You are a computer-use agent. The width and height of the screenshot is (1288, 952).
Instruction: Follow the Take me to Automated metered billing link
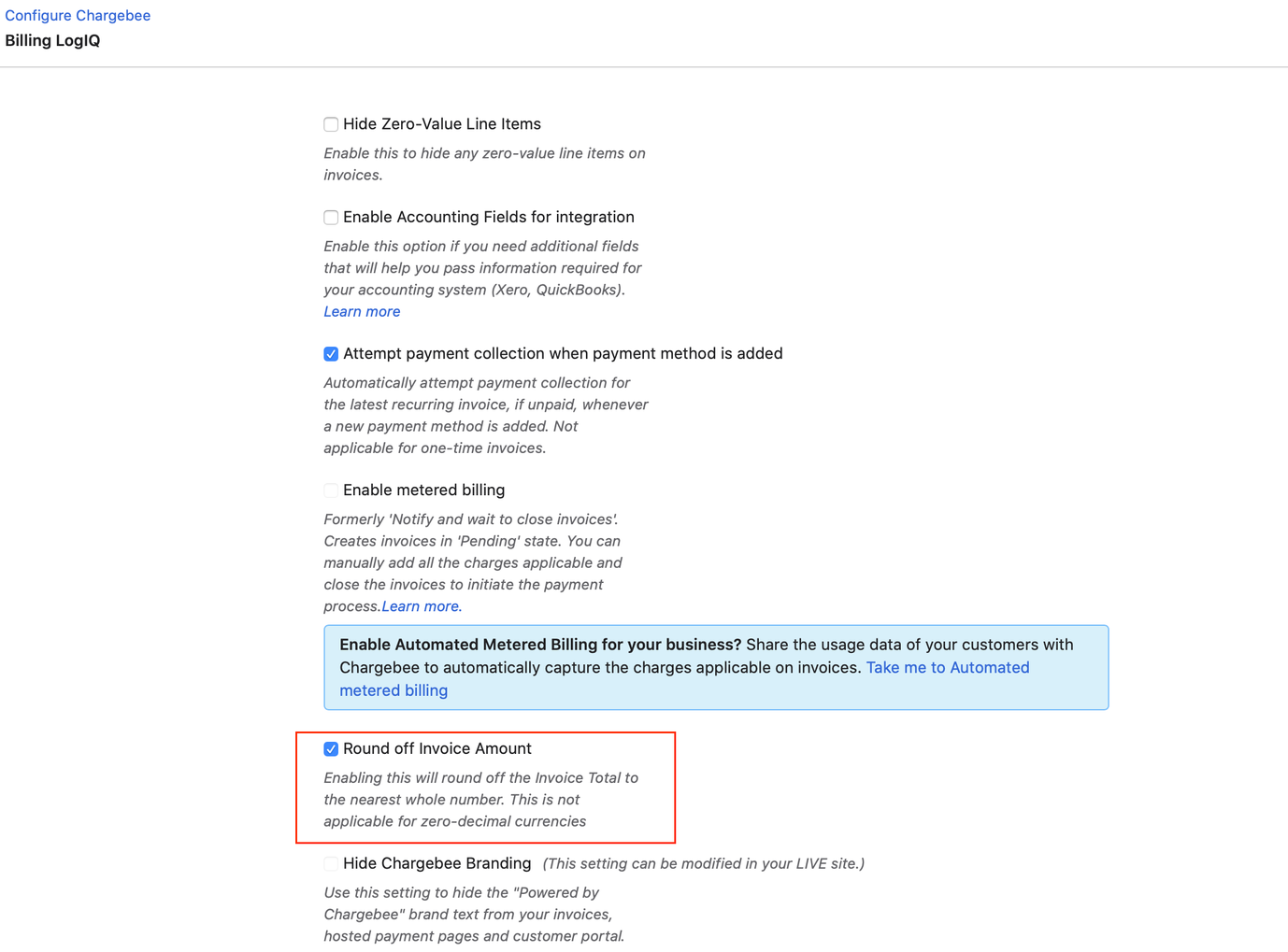(x=947, y=668)
